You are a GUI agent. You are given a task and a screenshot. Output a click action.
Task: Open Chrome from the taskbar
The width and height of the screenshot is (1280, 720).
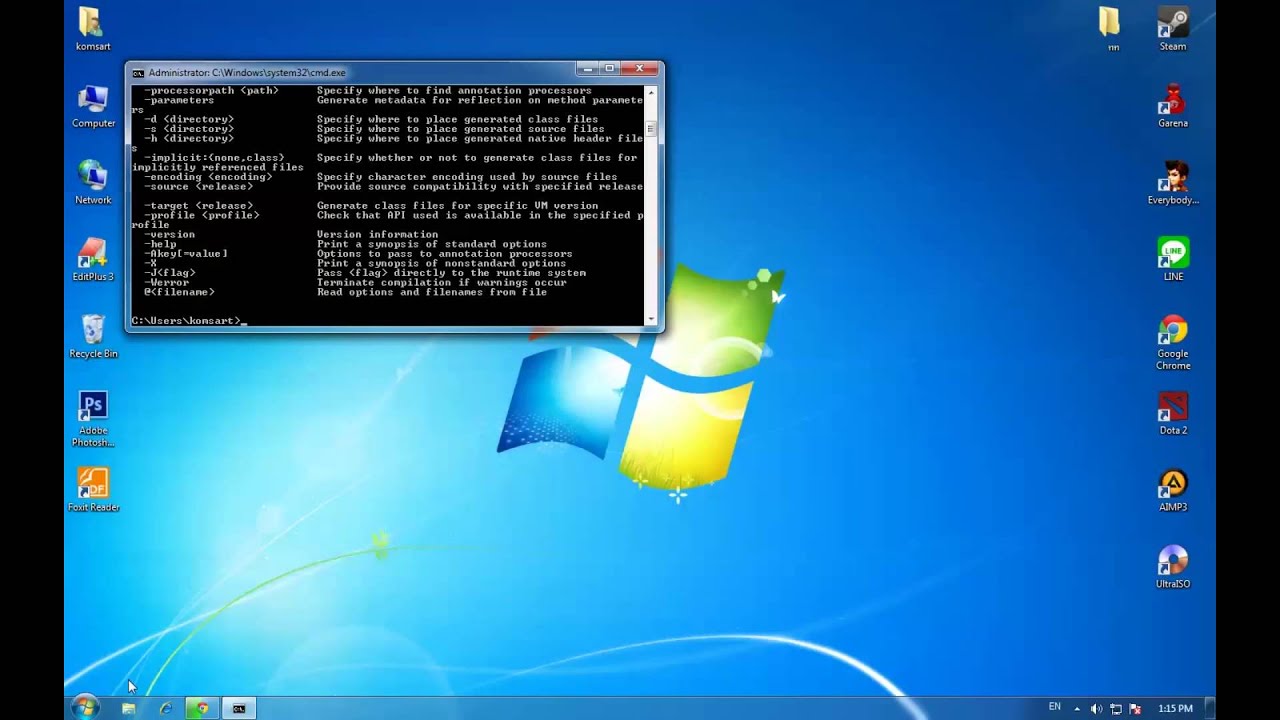[x=202, y=708]
